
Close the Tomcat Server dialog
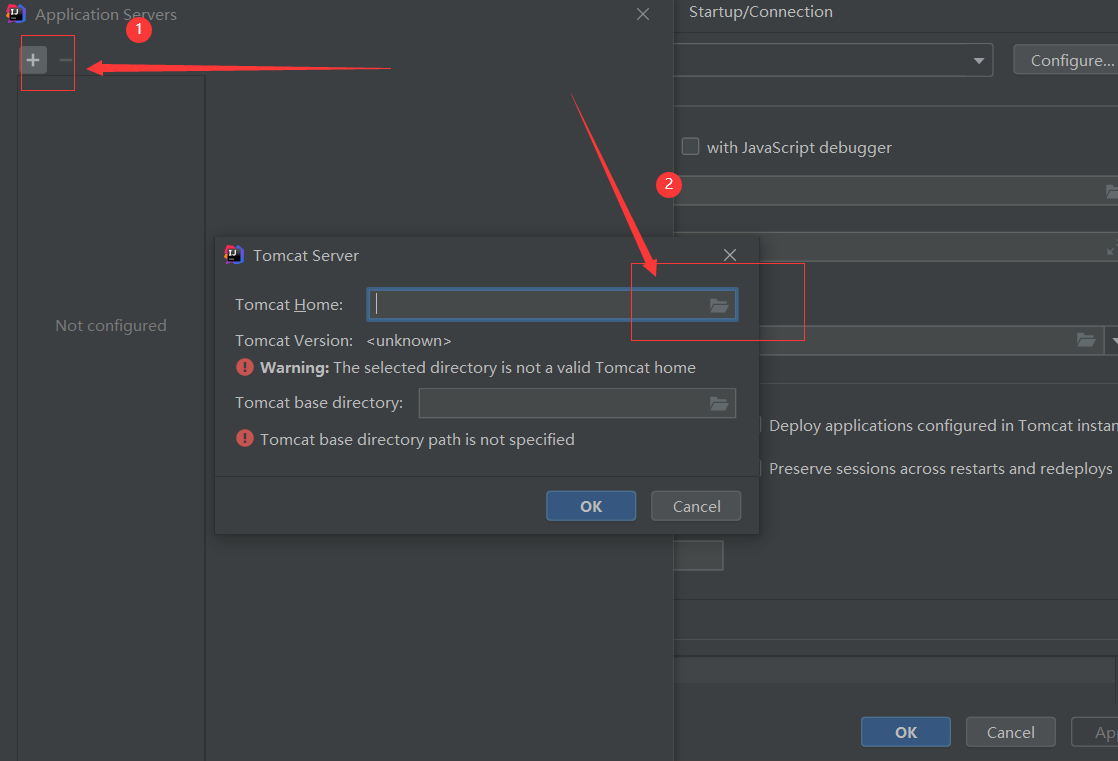click(x=729, y=255)
